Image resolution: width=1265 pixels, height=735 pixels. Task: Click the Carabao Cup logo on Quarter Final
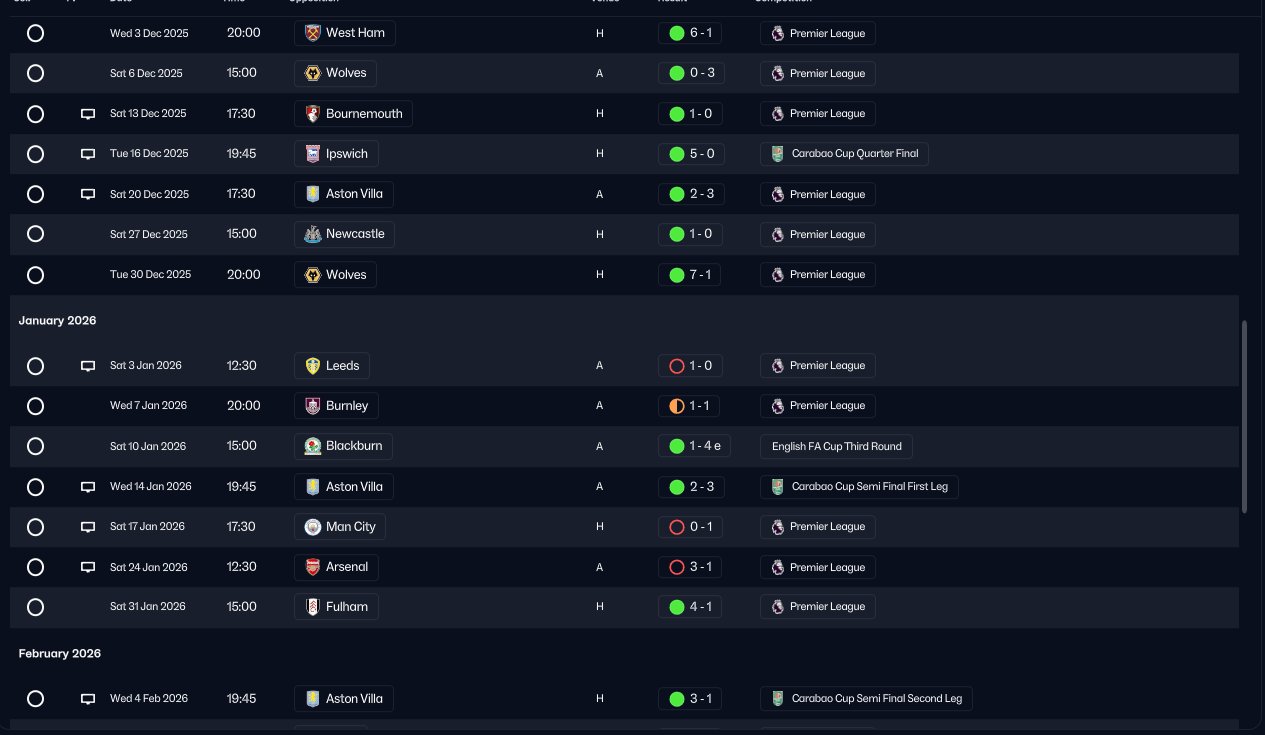(778, 154)
